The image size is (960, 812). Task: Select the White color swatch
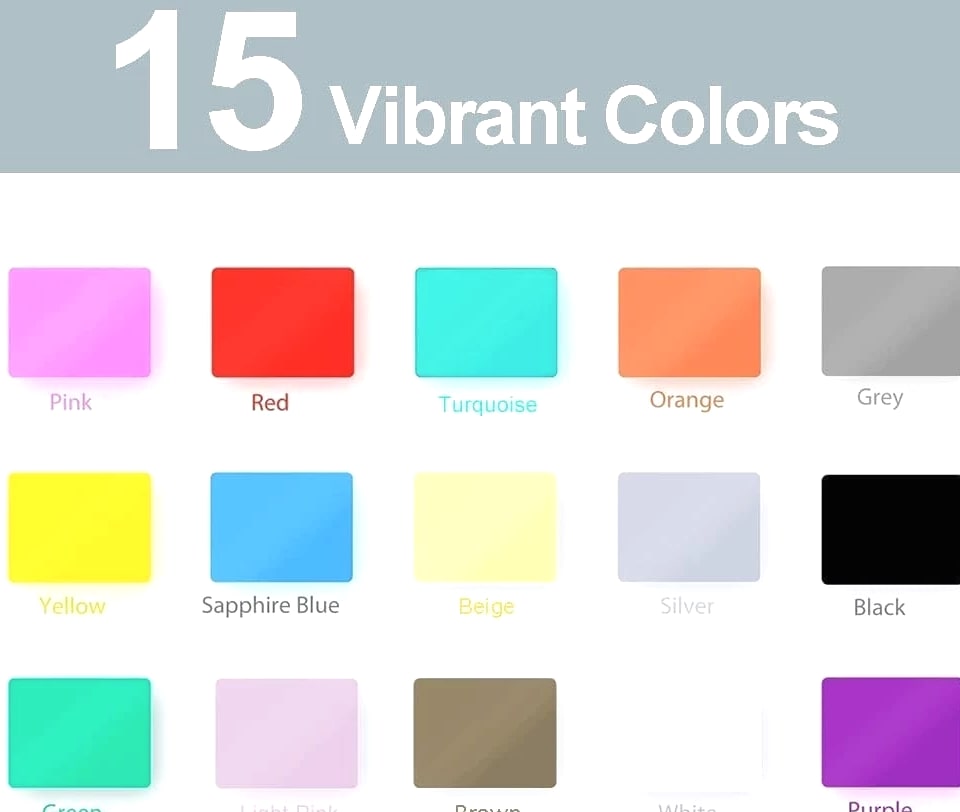(690, 735)
